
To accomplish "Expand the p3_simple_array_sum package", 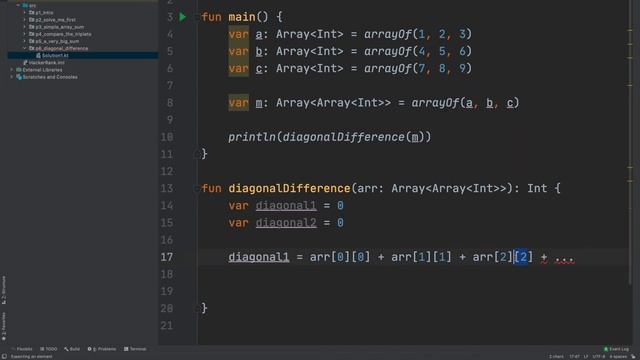I will pyautogui.click(x=24, y=27).
